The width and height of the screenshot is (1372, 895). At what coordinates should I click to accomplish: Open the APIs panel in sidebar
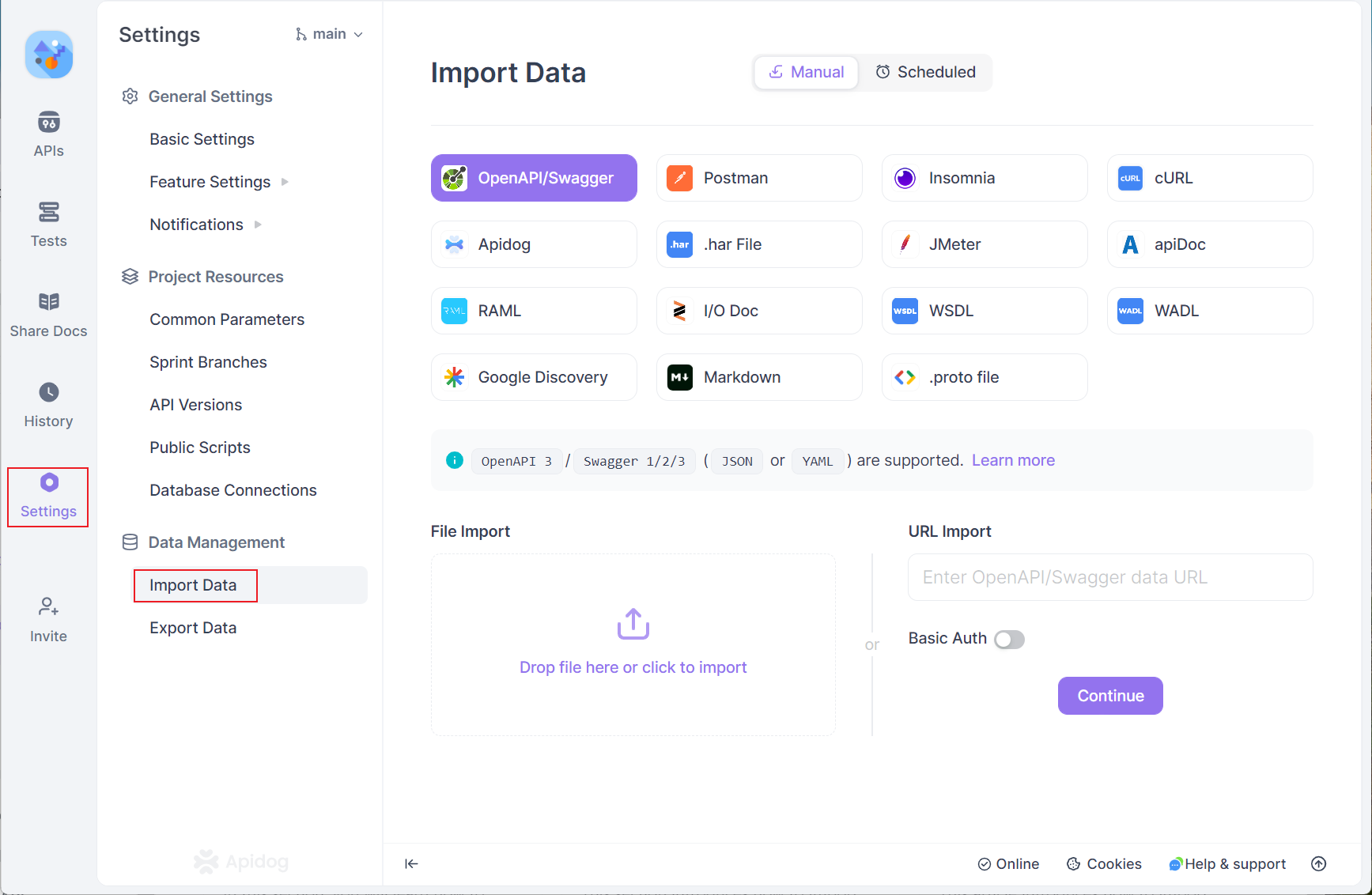click(48, 134)
